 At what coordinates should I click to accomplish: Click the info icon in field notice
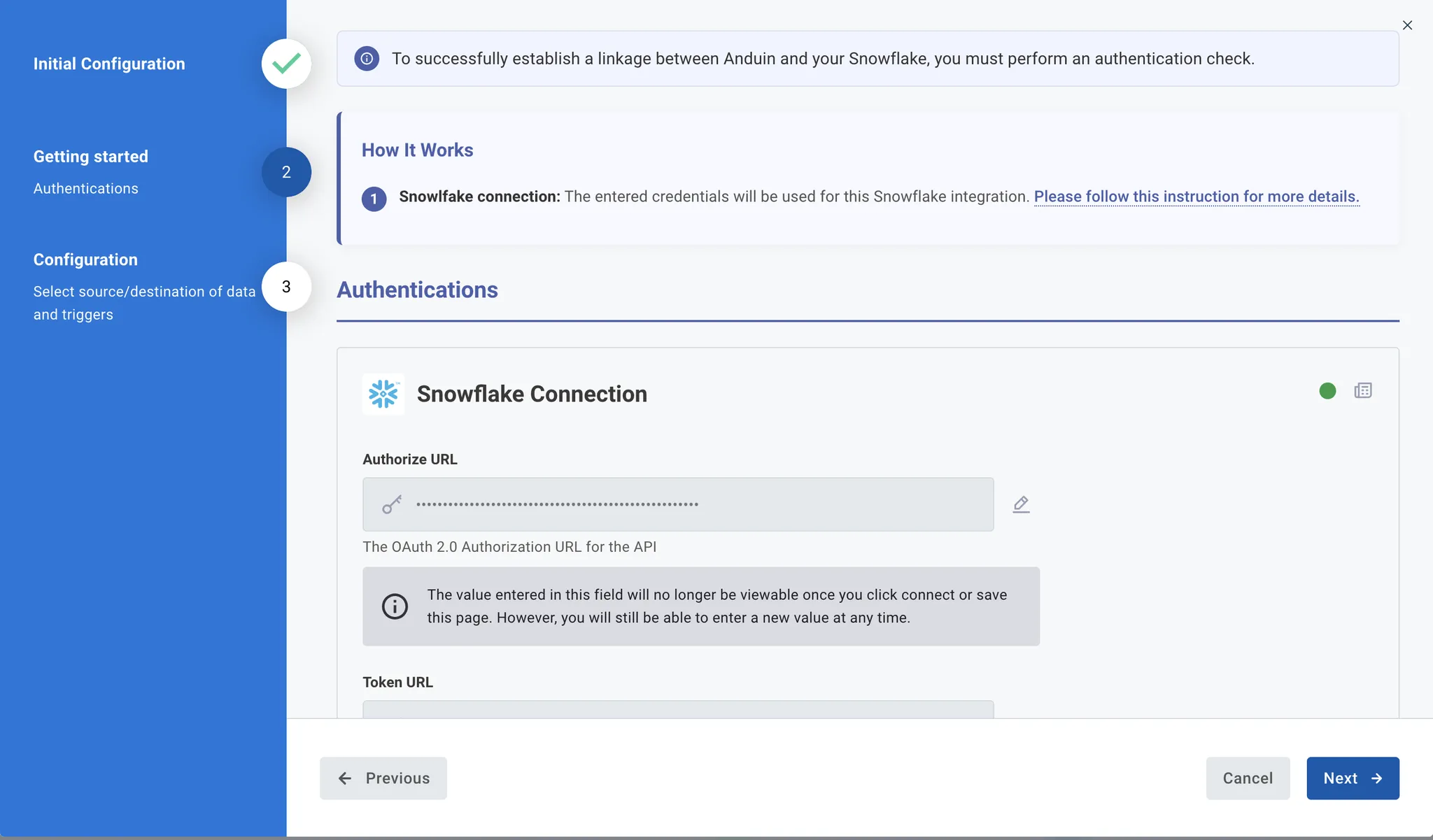(x=395, y=606)
